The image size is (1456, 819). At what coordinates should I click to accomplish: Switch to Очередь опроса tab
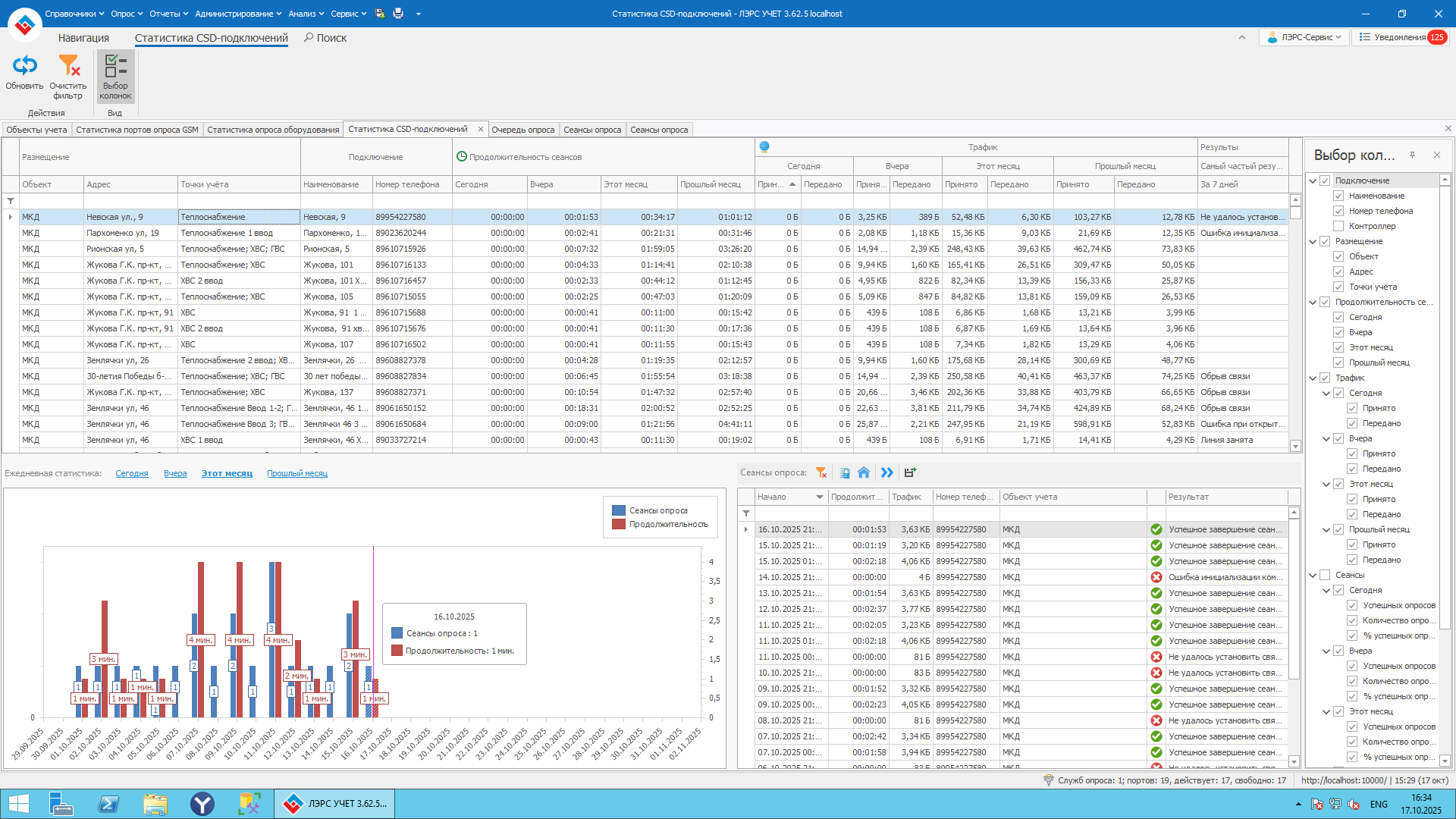pyautogui.click(x=522, y=130)
